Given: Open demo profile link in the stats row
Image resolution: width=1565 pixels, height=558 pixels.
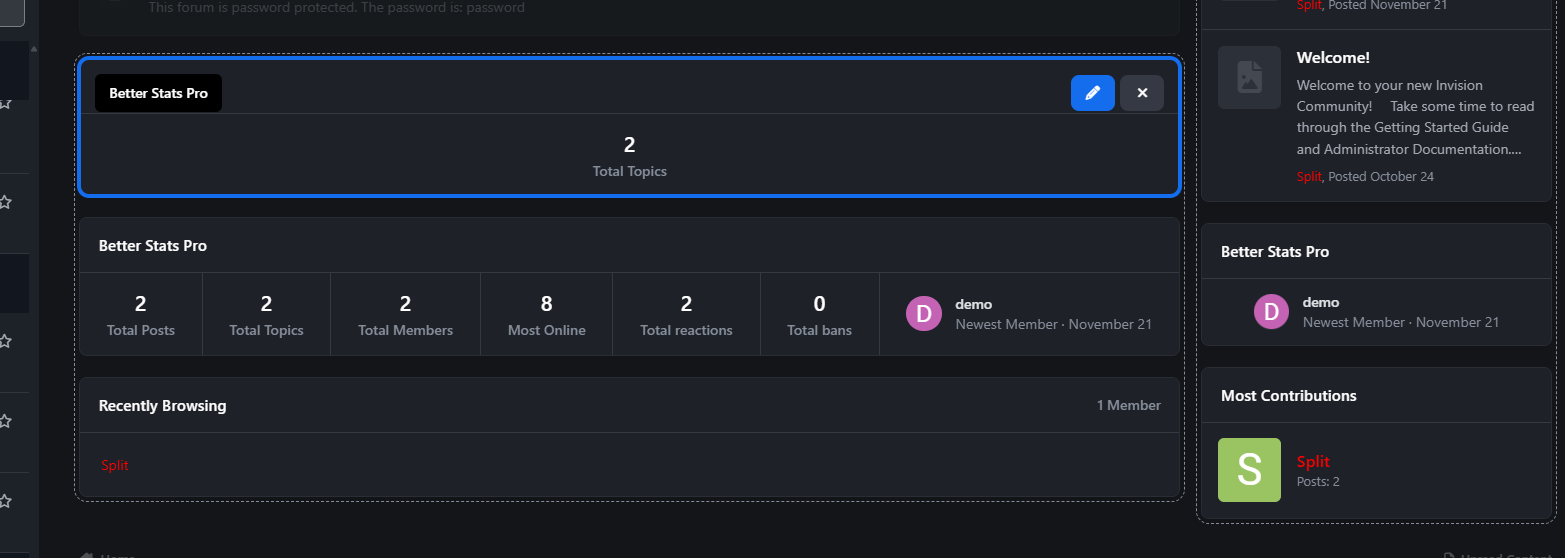Looking at the screenshot, I should (973, 304).
